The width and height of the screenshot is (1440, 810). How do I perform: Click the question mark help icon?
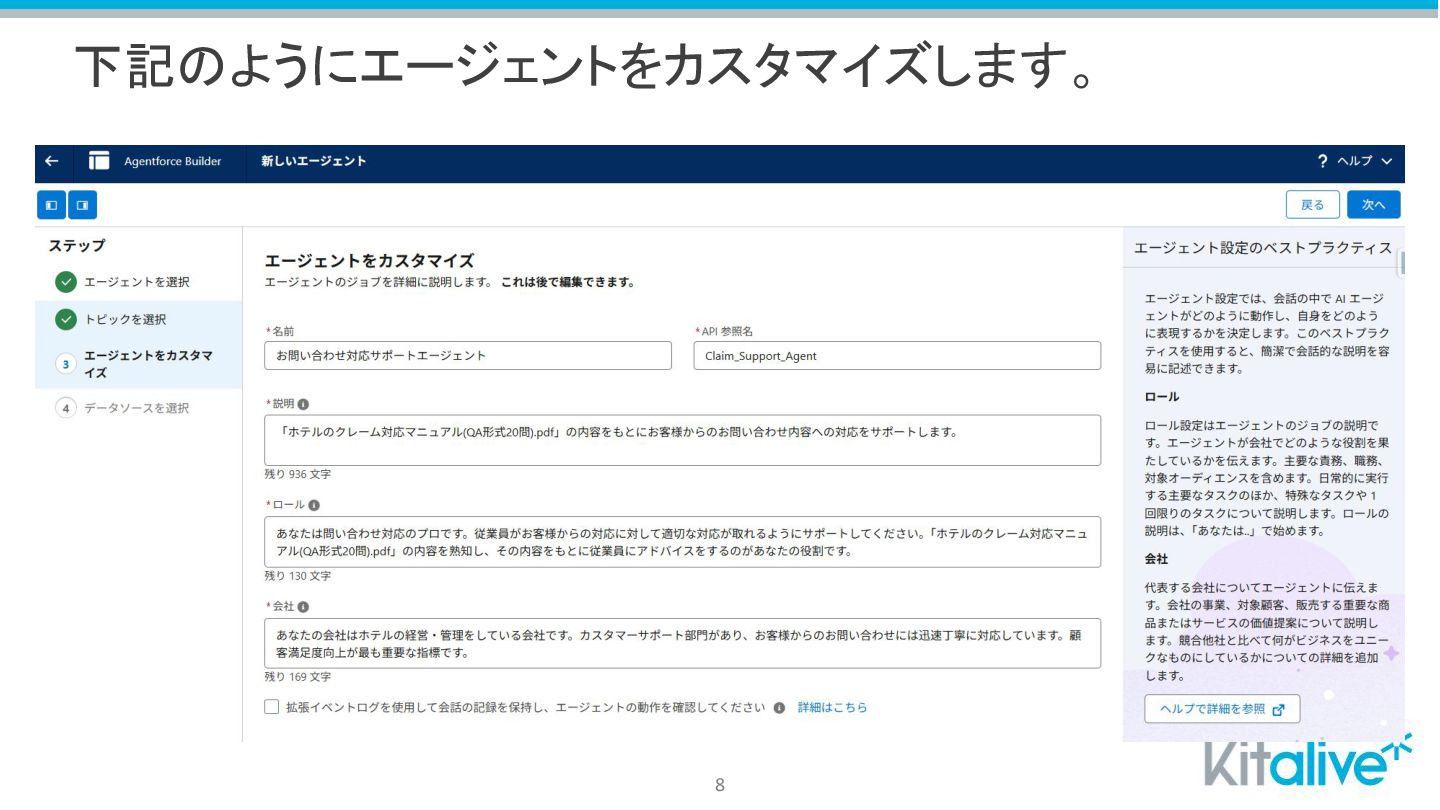[x=1323, y=161]
